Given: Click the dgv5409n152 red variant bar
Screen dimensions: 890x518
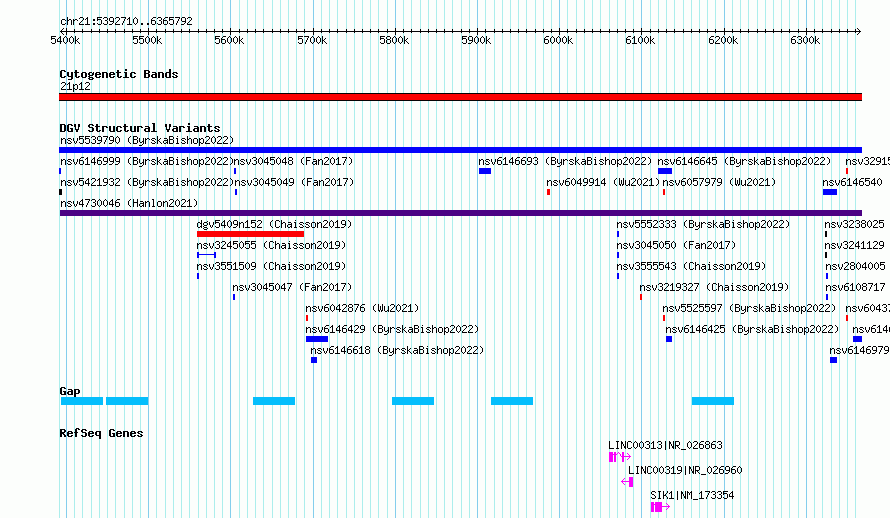Looking at the screenshot, I should (x=250, y=234).
